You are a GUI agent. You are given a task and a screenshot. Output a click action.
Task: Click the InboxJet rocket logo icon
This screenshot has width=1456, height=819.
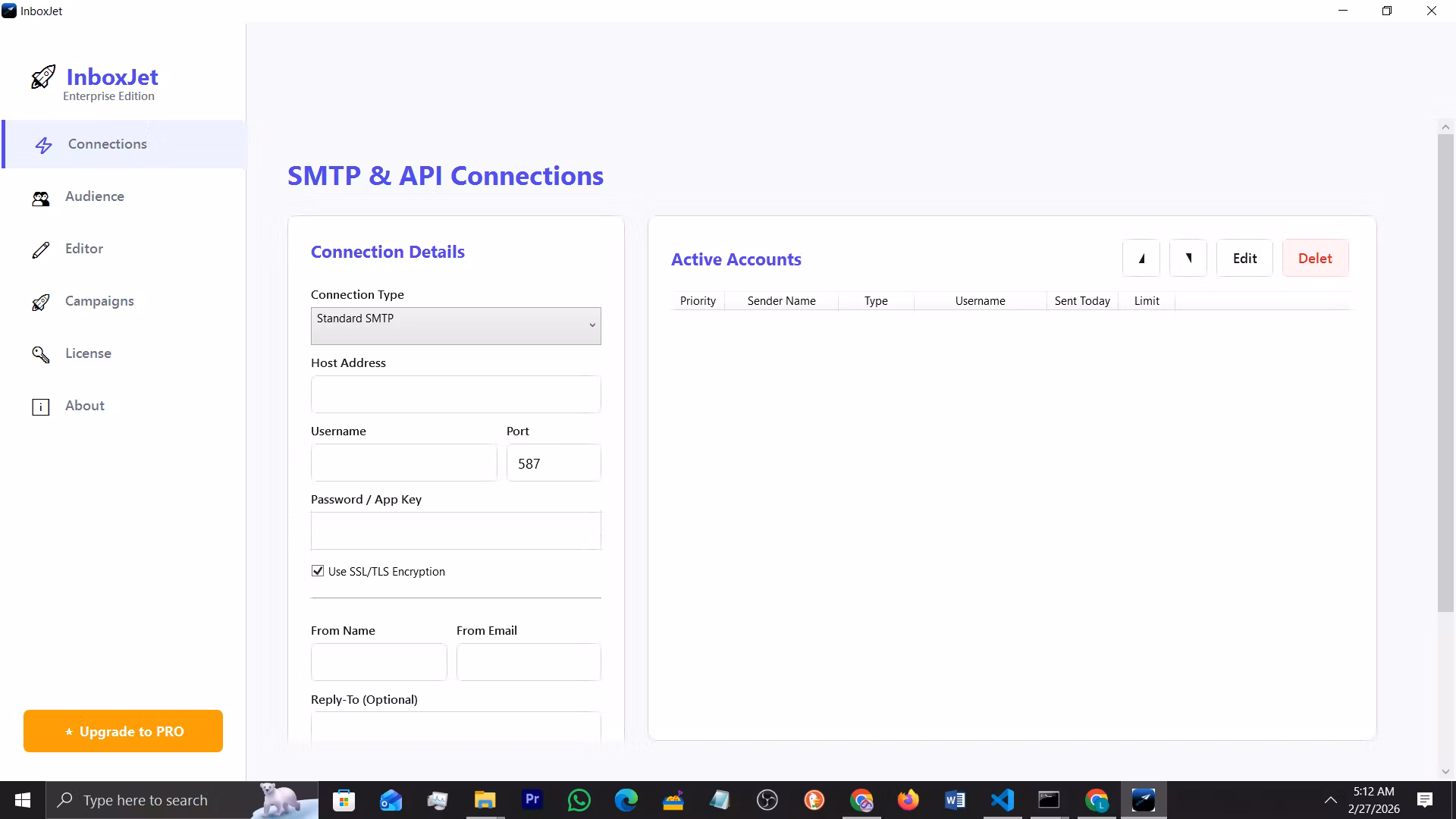[42, 77]
